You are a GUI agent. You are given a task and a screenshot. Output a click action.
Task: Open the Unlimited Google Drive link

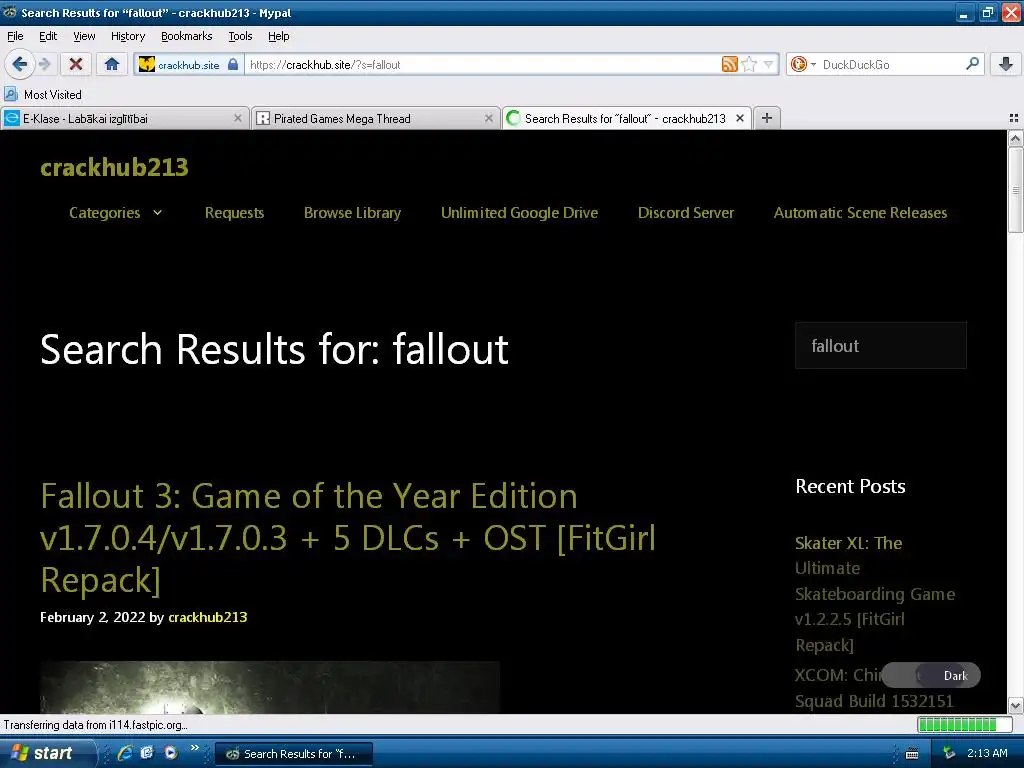tap(519, 213)
